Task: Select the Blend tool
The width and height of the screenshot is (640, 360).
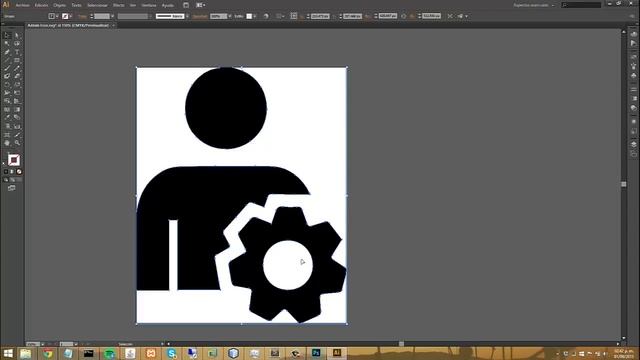Action: [17, 118]
